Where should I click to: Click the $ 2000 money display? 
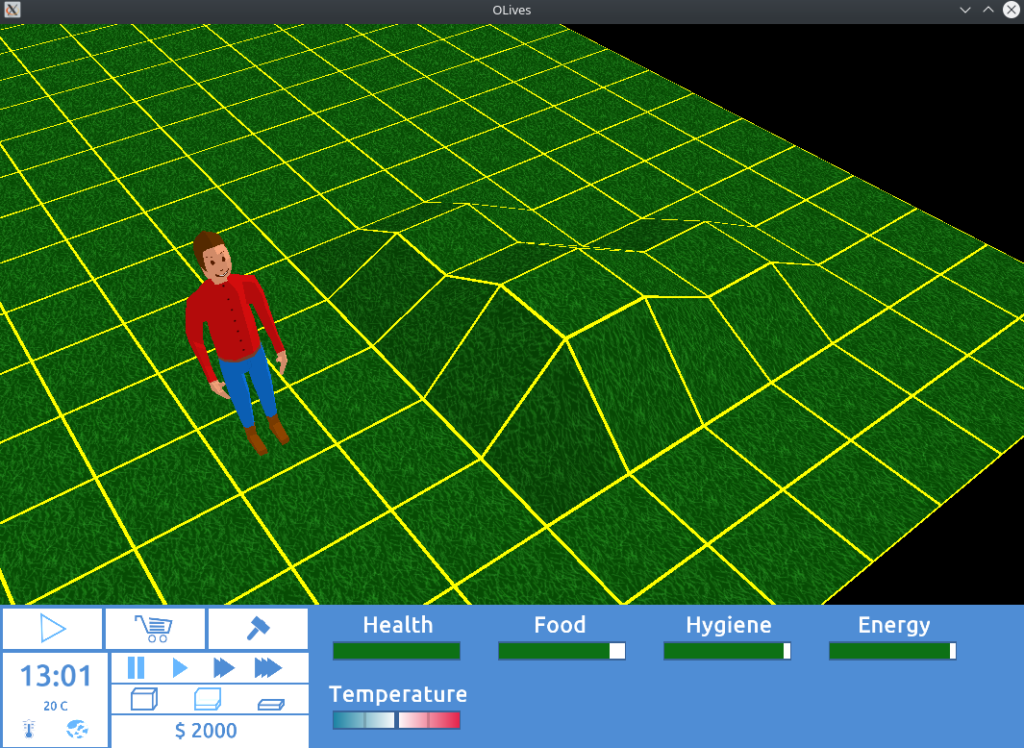click(206, 730)
